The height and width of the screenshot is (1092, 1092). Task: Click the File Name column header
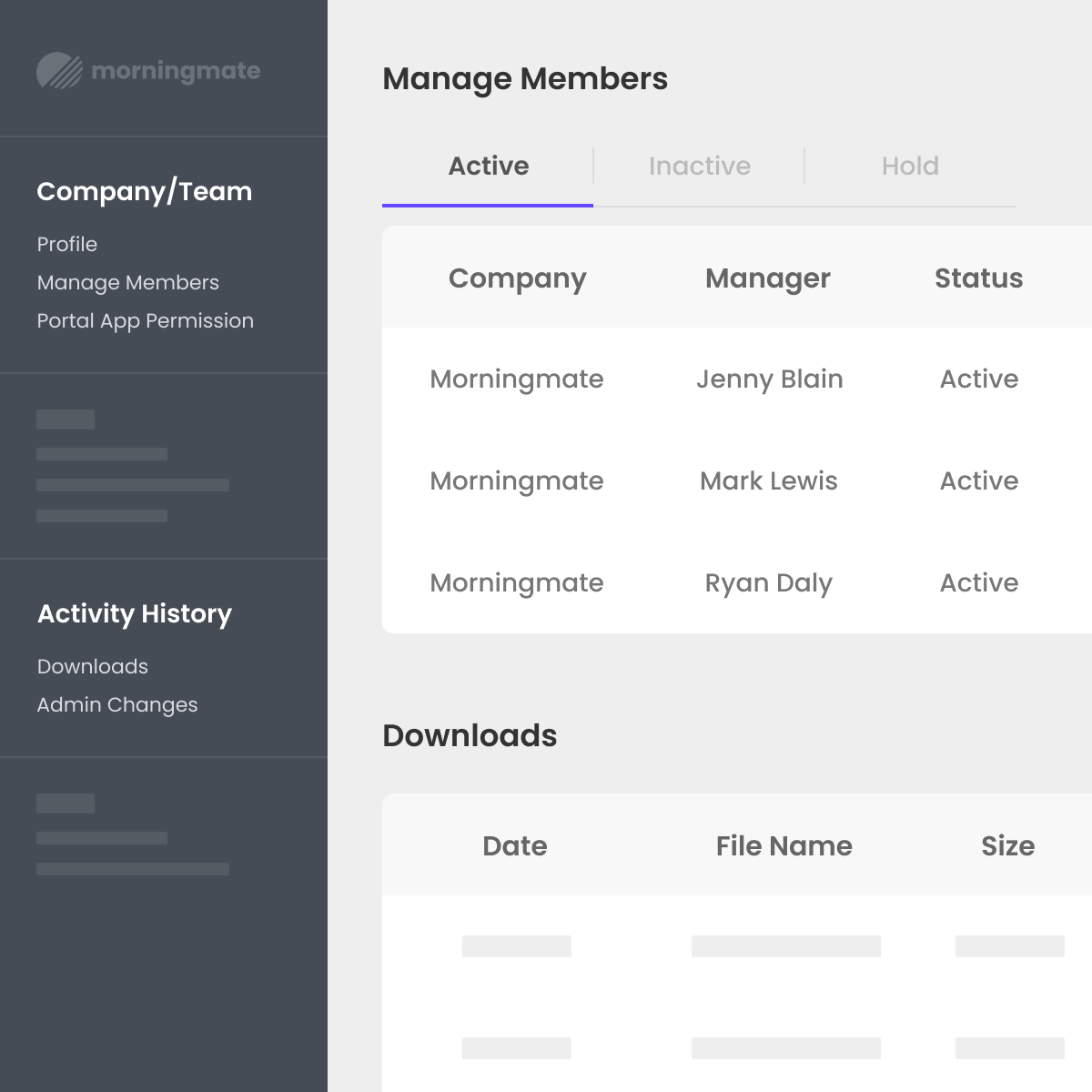783,845
